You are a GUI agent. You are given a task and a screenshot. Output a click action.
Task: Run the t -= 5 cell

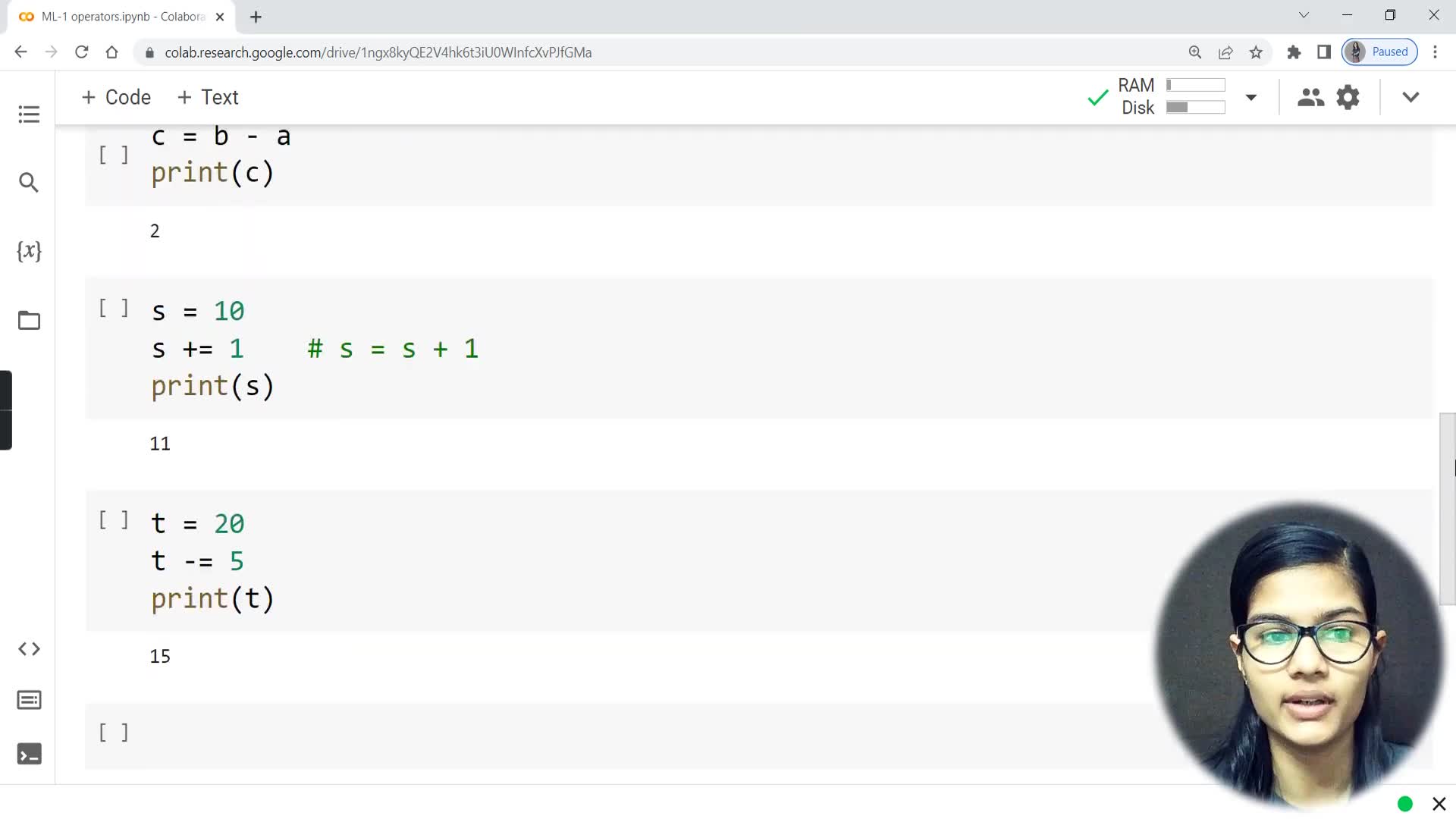pyautogui.click(x=114, y=520)
